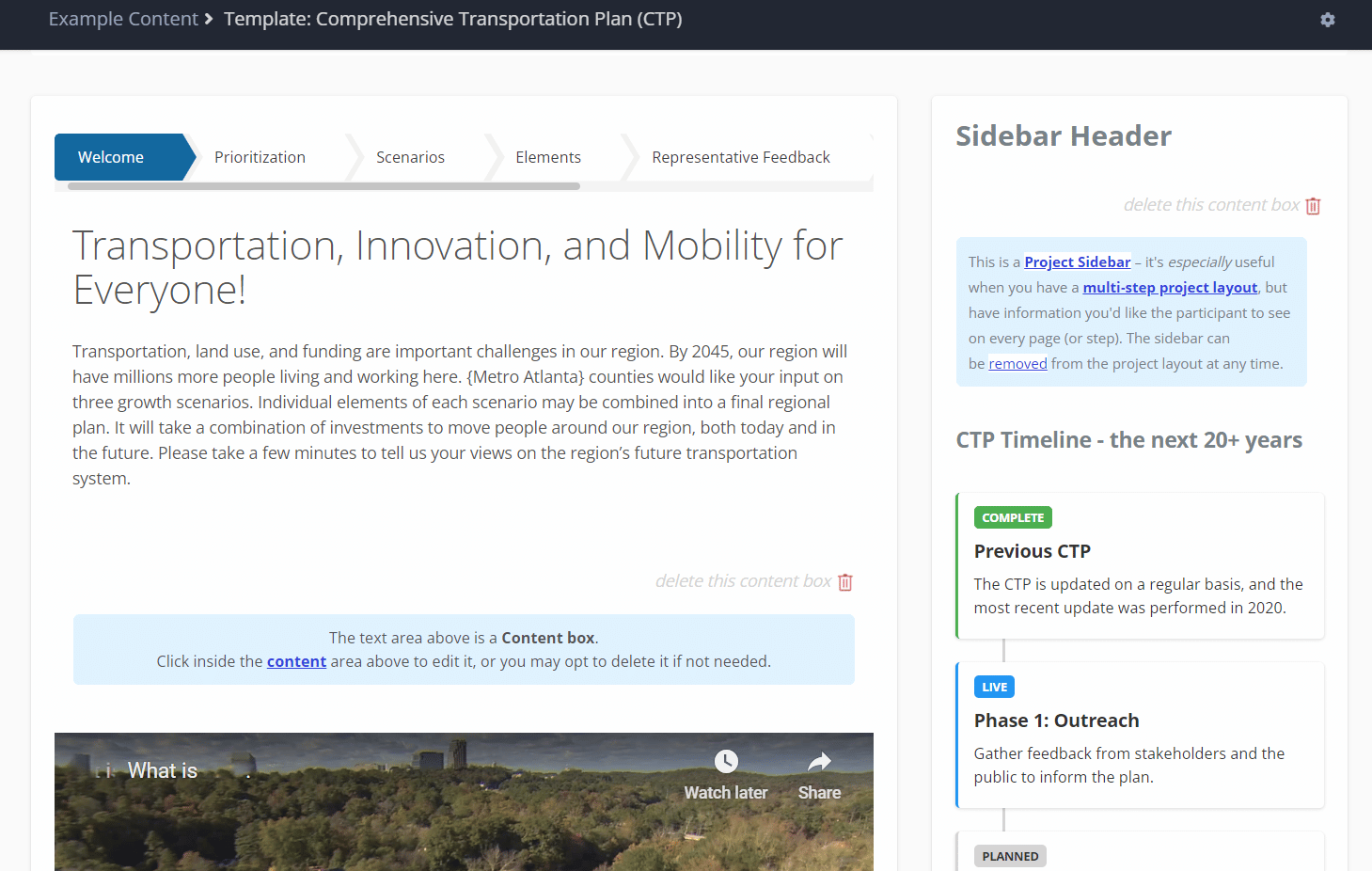Click the tab strip horizontal scrollbar
The image size is (1372, 871).
pyautogui.click(x=323, y=186)
